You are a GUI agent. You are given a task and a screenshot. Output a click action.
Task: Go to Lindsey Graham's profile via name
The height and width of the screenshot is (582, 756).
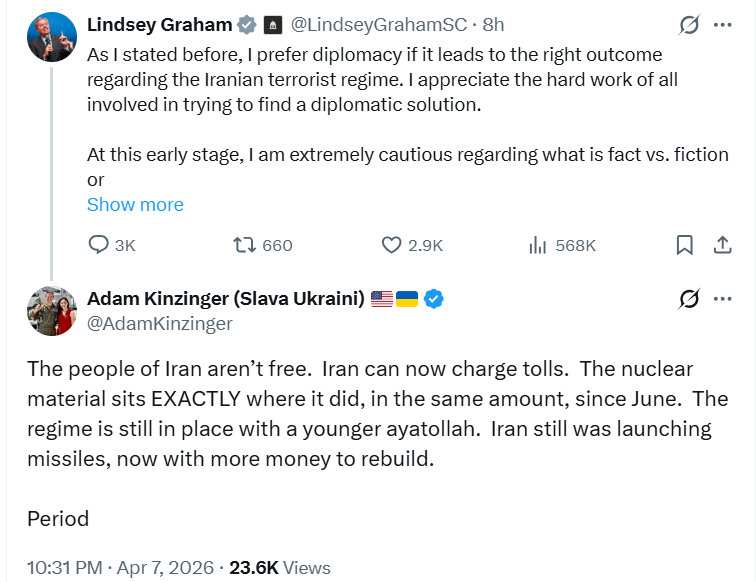point(160,24)
